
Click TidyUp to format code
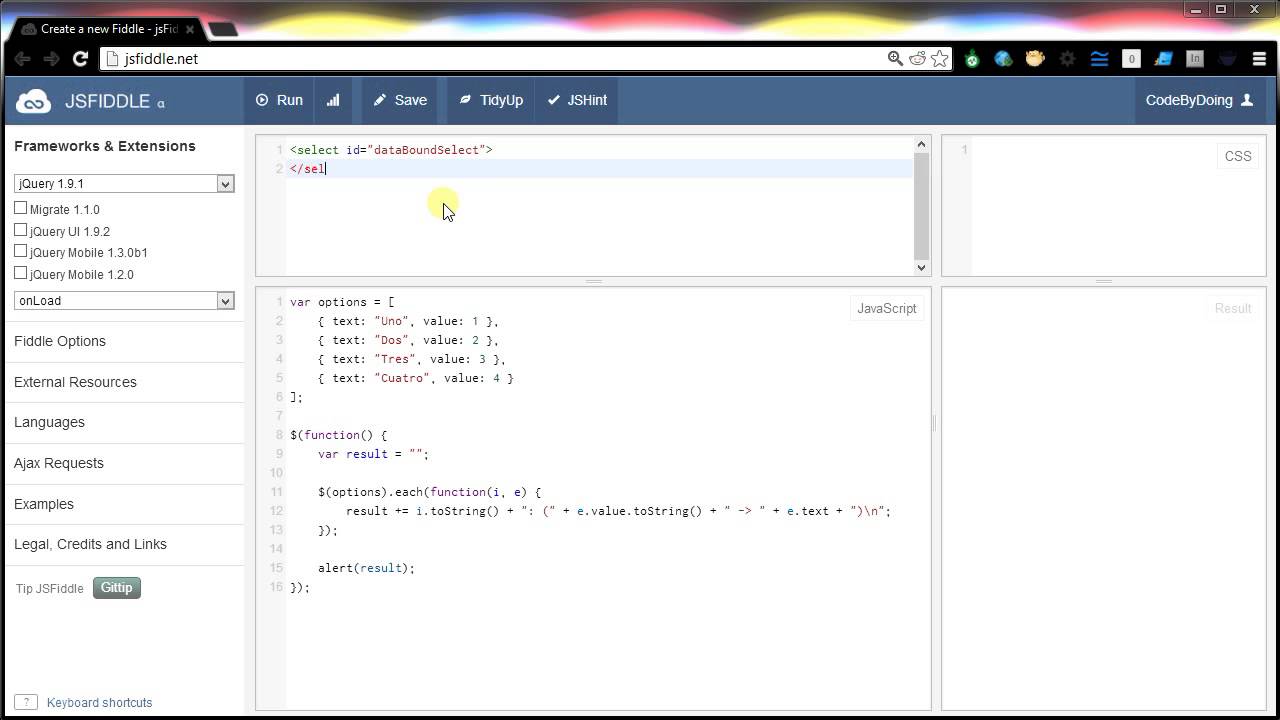(x=491, y=100)
